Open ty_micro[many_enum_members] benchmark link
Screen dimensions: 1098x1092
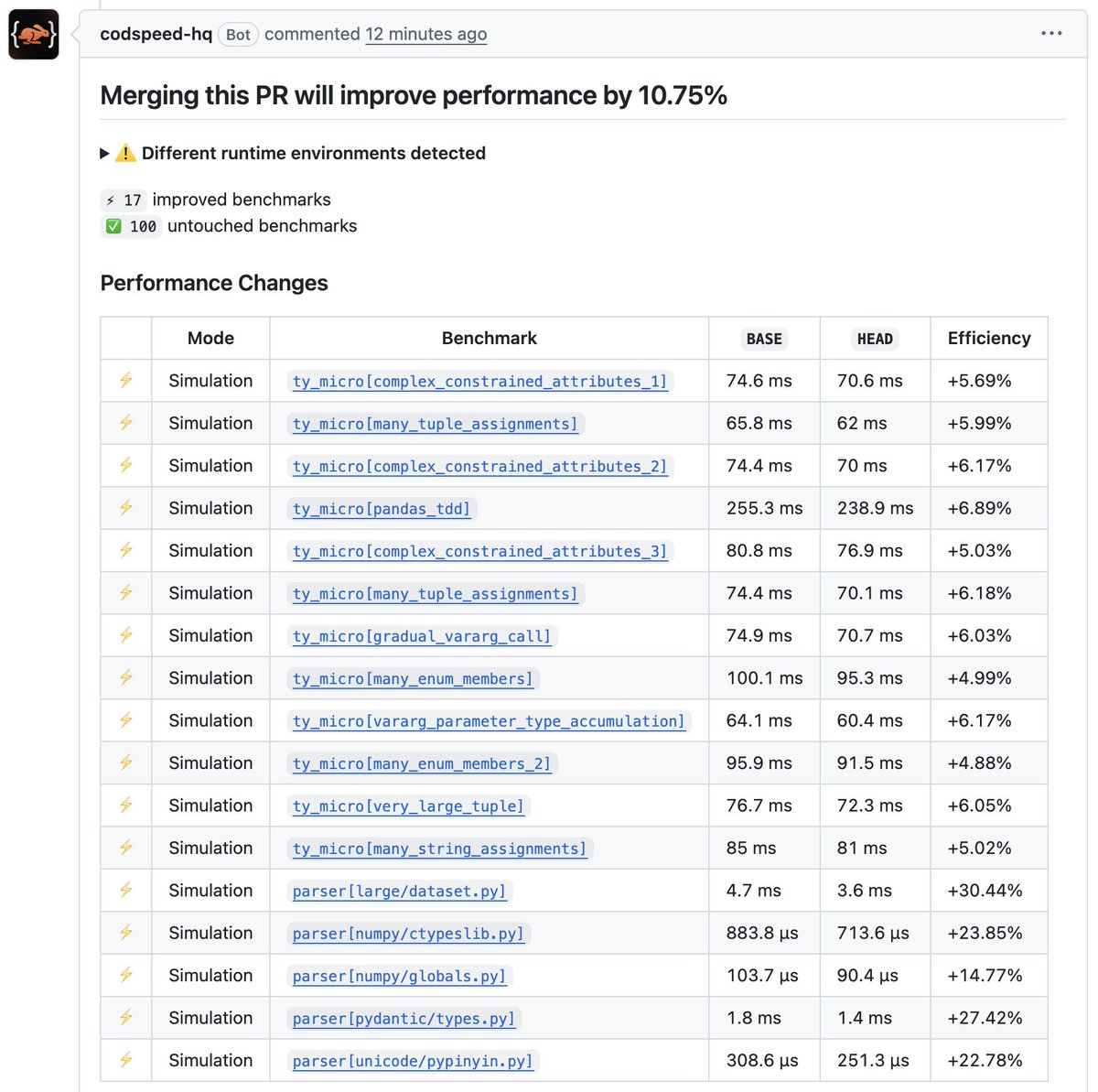pyautogui.click(x=413, y=678)
